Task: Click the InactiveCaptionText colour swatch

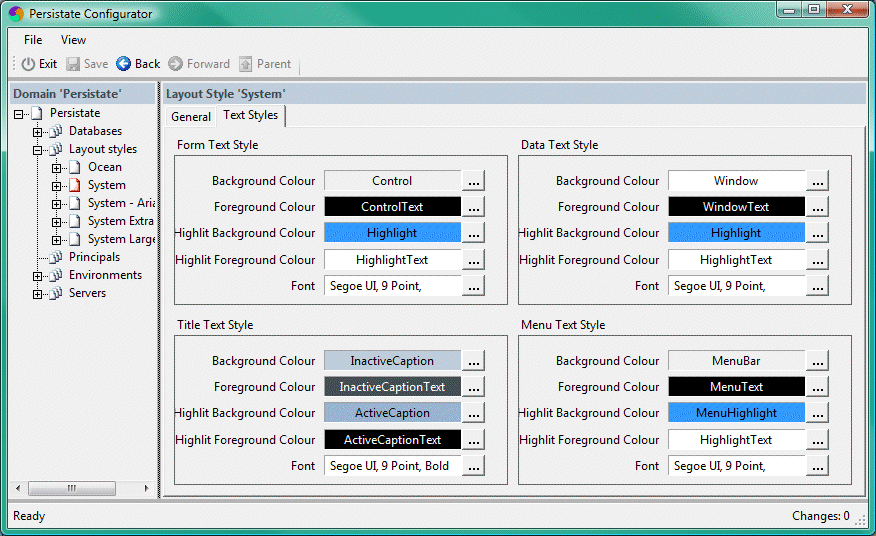Action: [x=393, y=387]
